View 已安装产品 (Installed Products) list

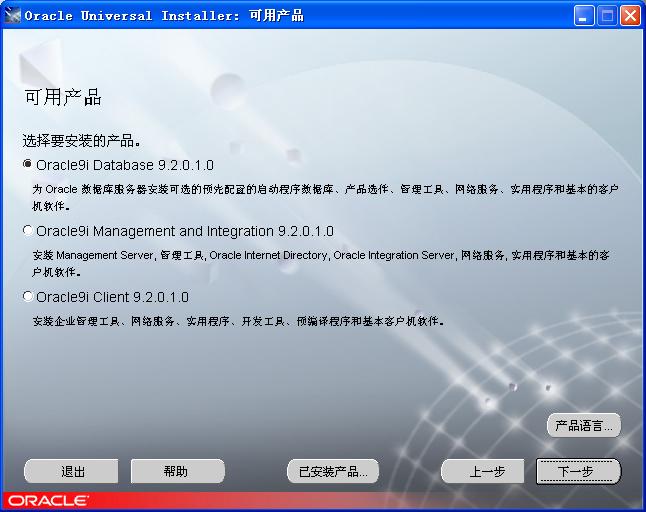click(x=333, y=471)
